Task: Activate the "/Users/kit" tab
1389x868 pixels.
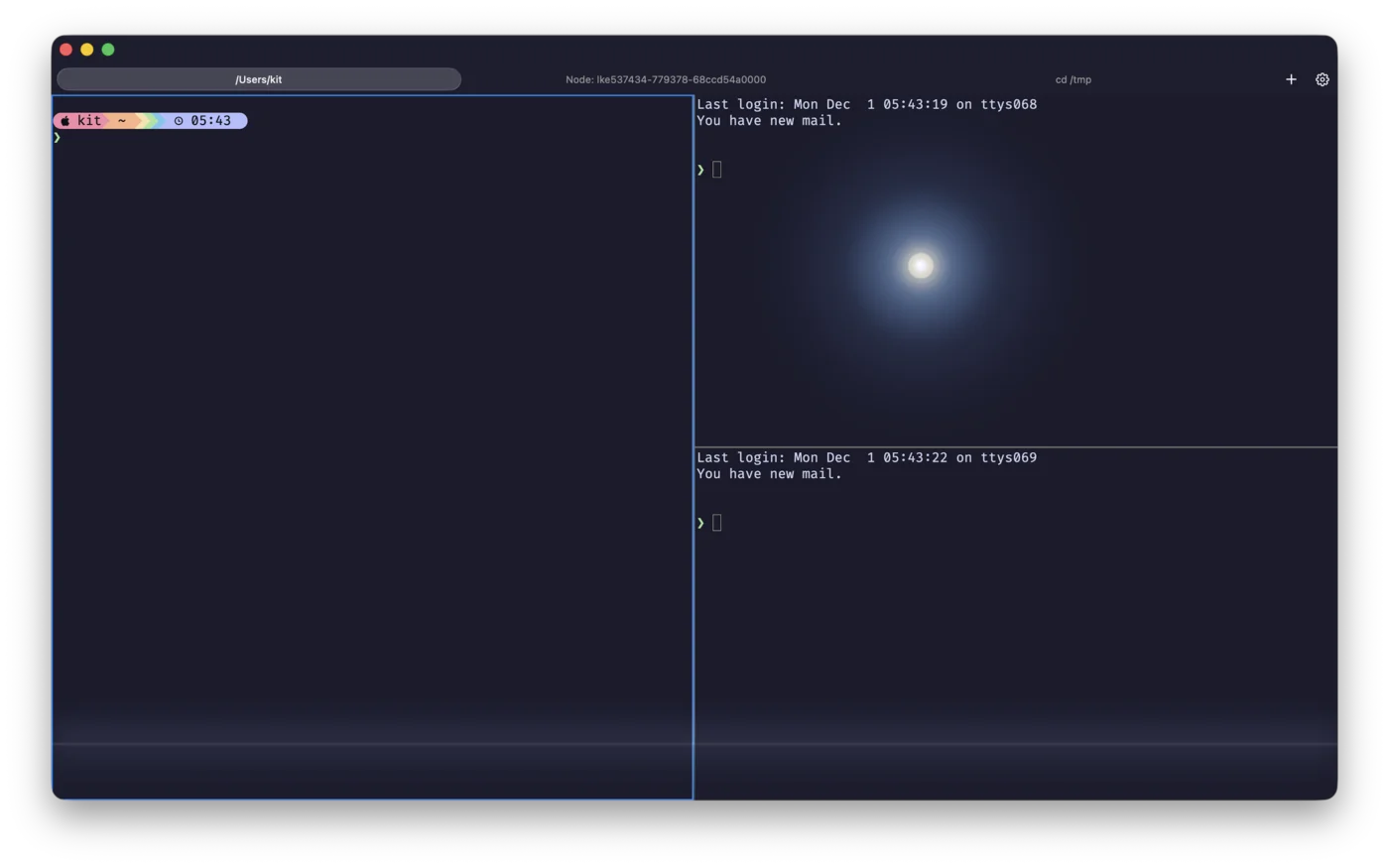Action: click(x=258, y=79)
